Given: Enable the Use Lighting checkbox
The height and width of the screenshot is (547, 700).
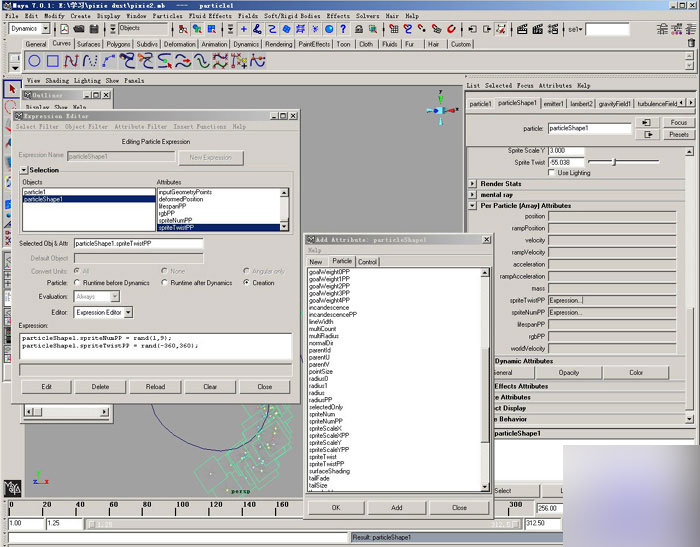Looking at the screenshot, I should pos(553,172).
